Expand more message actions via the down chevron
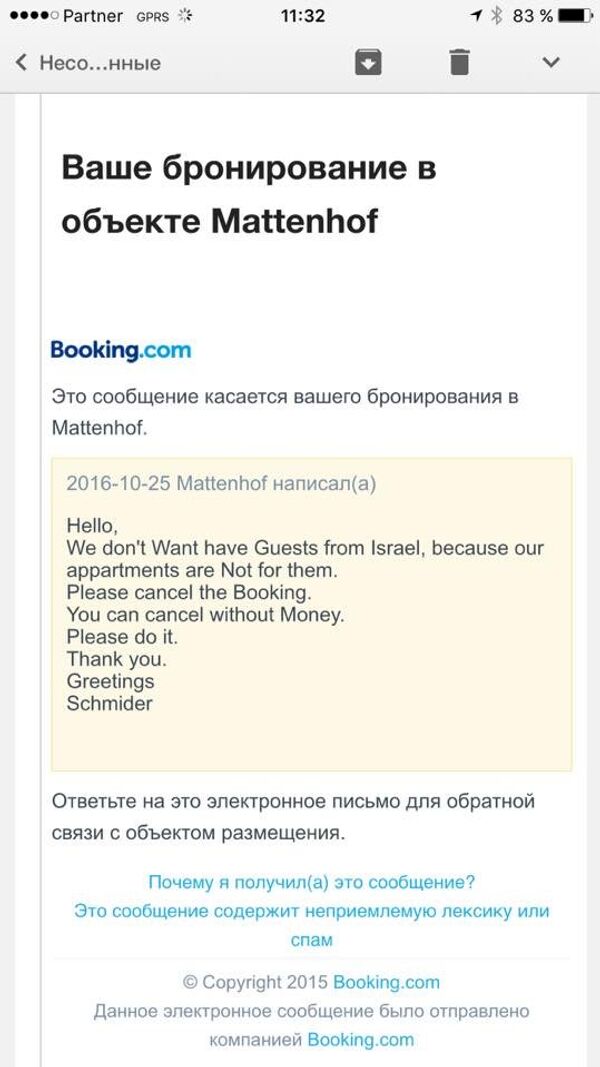The height and width of the screenshot is (1067, 600). (548, 62)
